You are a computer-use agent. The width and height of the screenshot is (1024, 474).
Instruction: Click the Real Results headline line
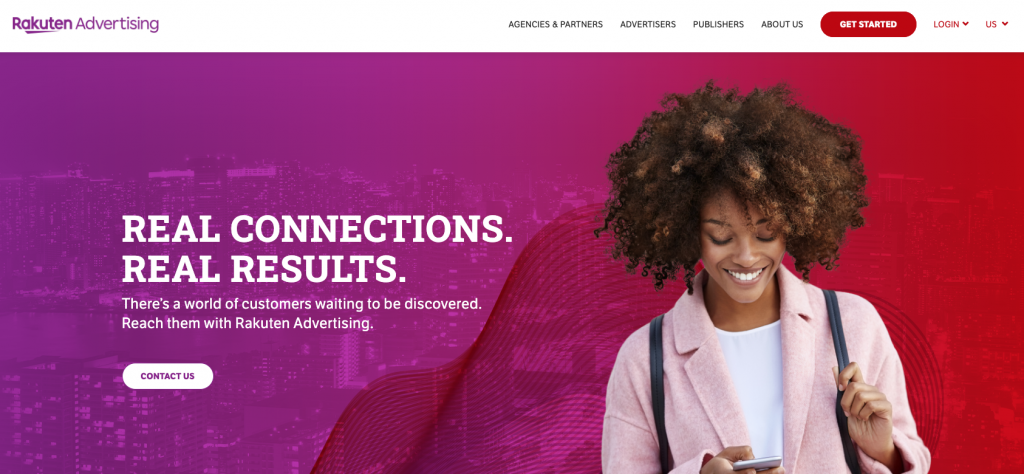[264, 268]
